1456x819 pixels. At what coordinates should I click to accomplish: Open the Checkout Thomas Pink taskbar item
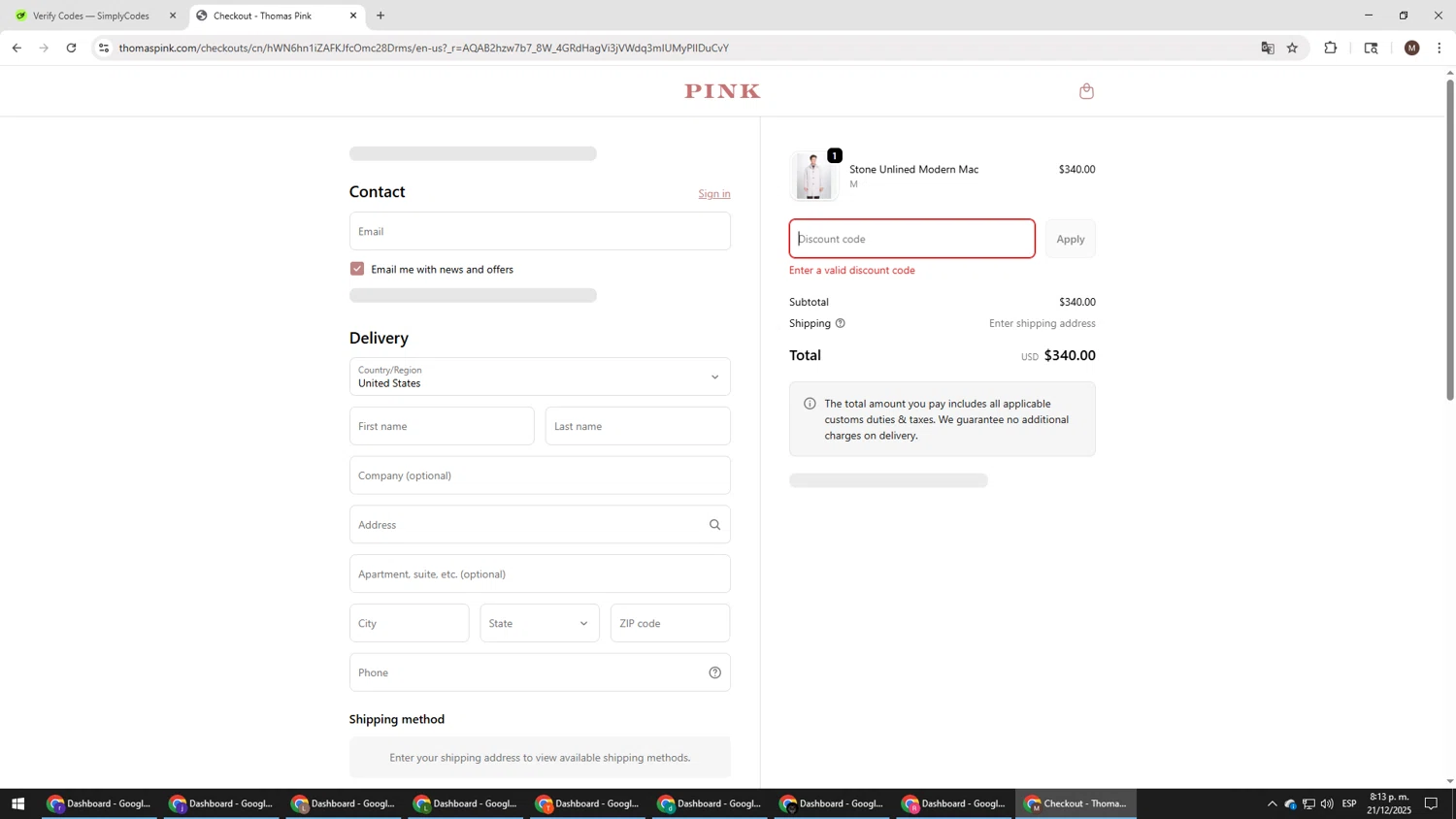click(1075, 803)
